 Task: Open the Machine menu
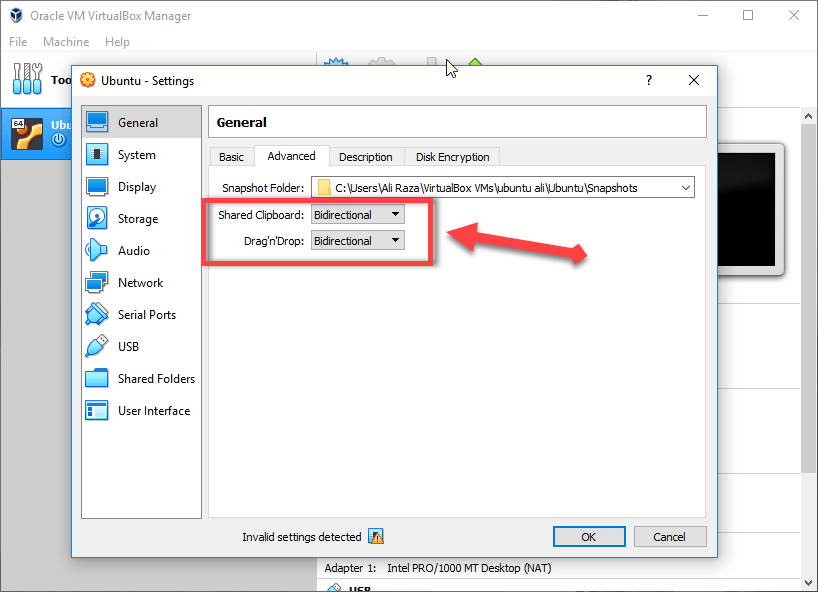(66, 42)
